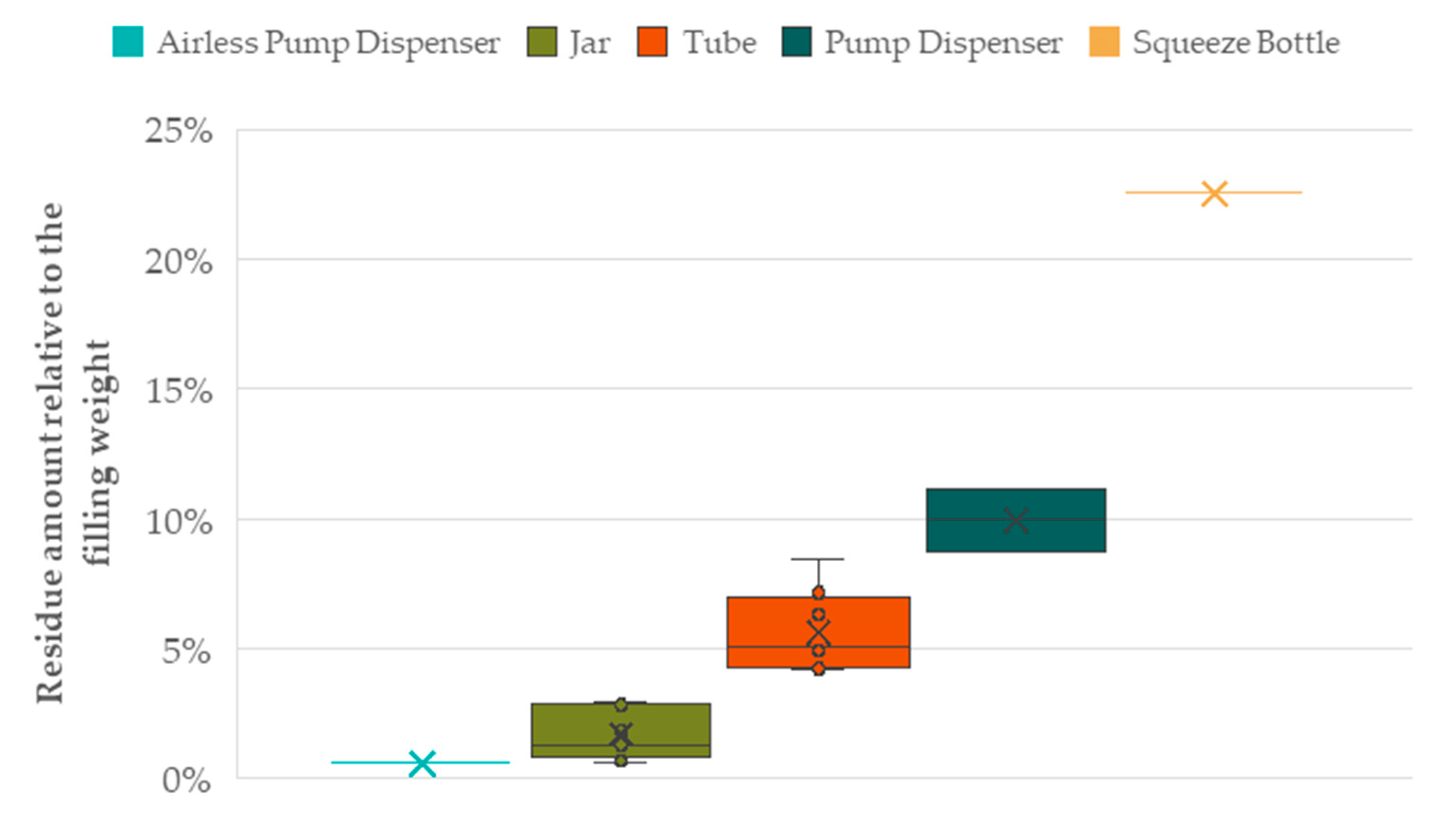This screenshot has width=1456, height=828.
Task: Click the Squeeze Bottle legend swatch
Action: pos(1104,42)
